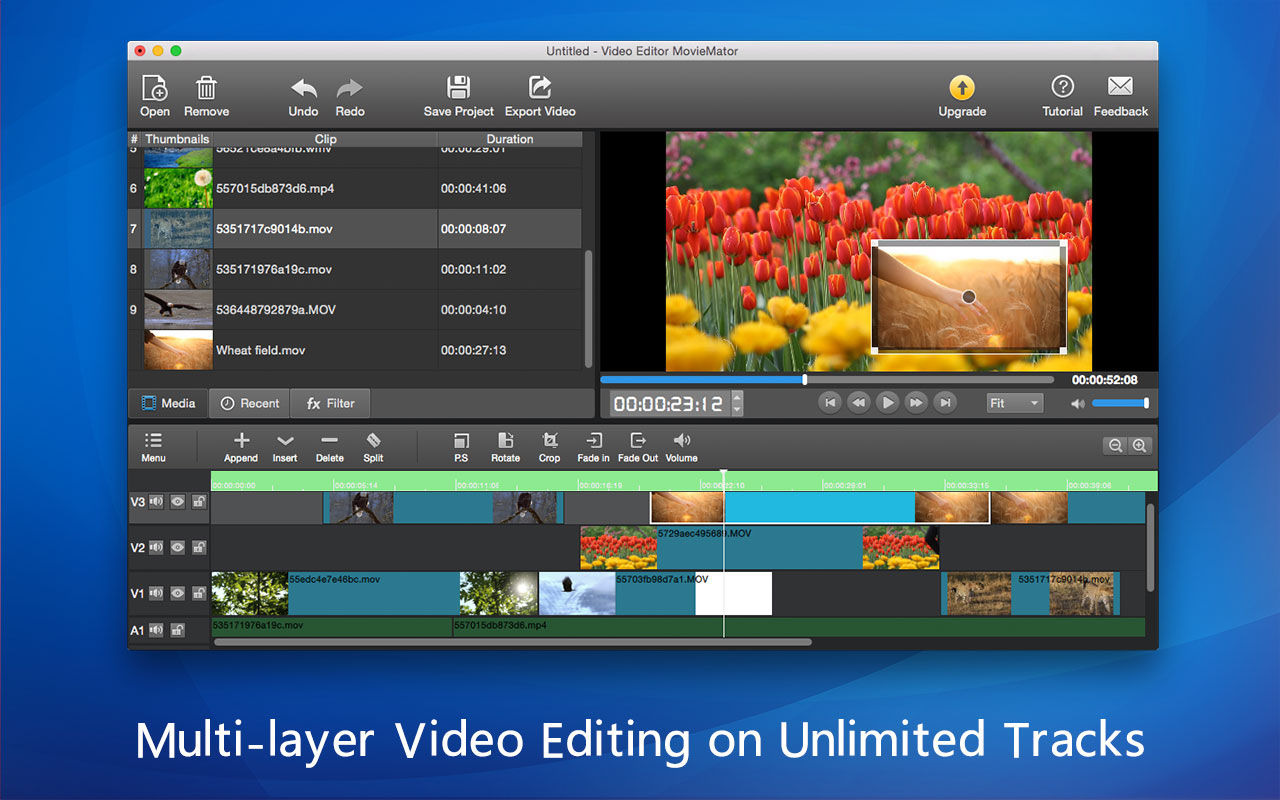The width and height of the screenshot is (1280, 800).
Task: Select the Wheat field.mov thumbnail
Action: [x=178, y=350]
